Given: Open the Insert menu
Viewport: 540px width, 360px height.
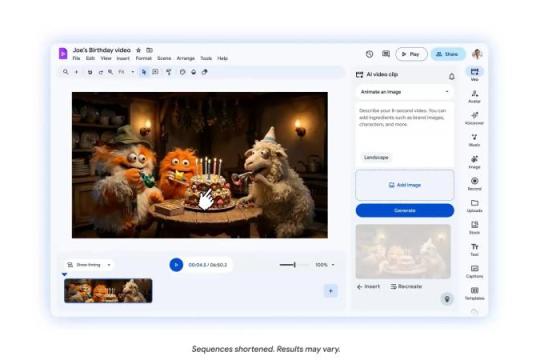Looking at the screenshot, I should click(x=123, y=58).
